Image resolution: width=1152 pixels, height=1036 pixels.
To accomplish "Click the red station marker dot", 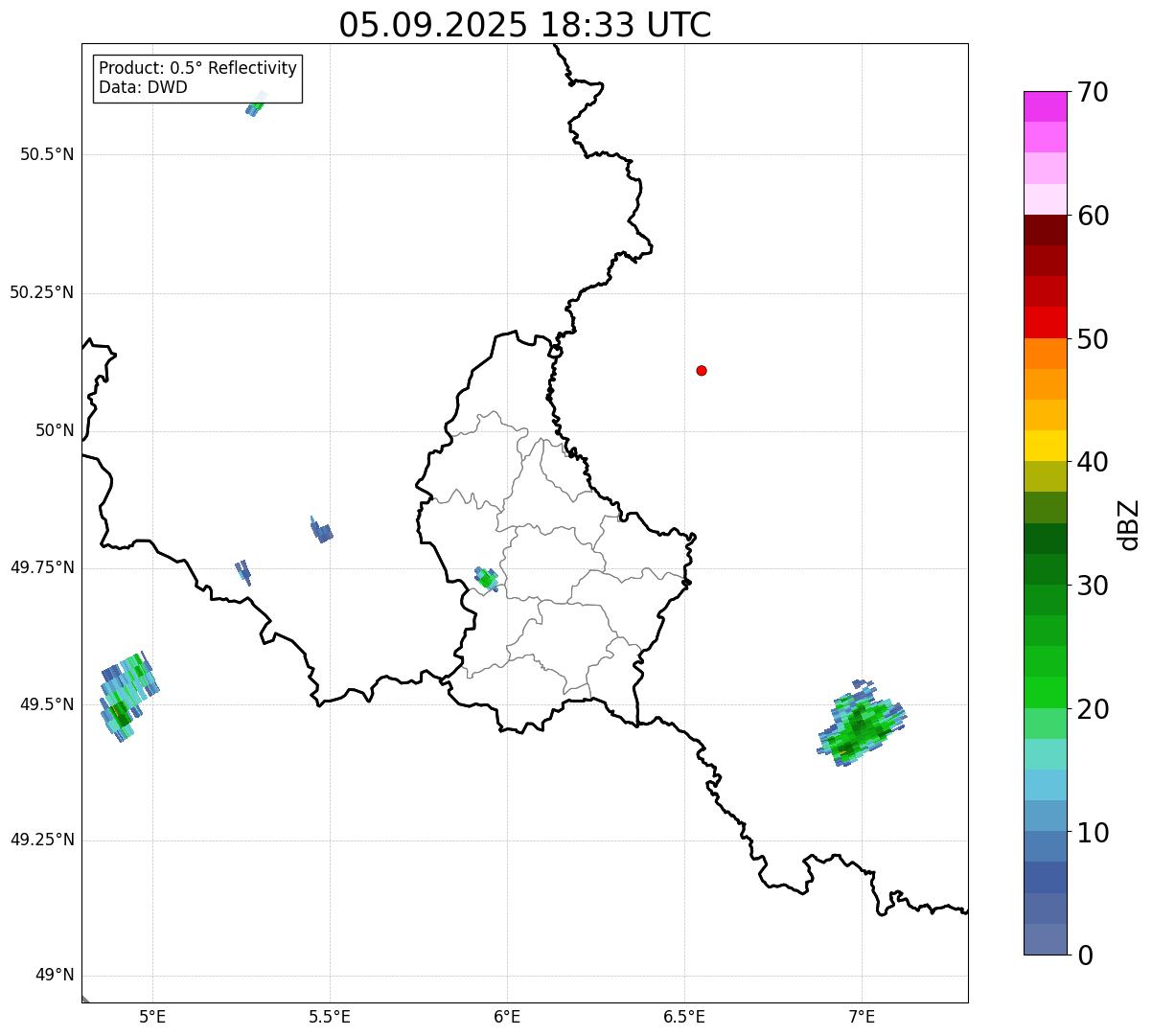I will [702, 370].
